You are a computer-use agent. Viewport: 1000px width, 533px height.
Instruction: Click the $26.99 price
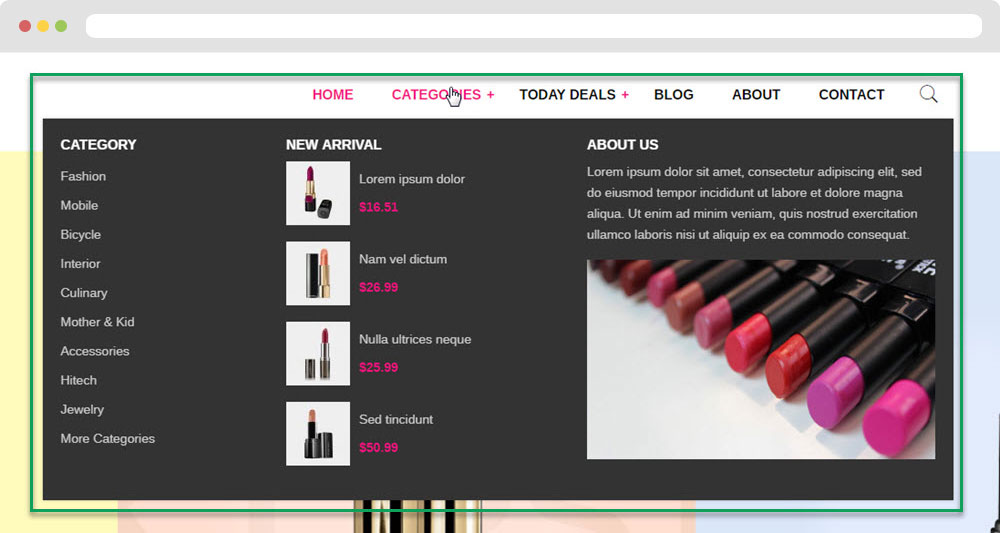(x=378, y=288)
